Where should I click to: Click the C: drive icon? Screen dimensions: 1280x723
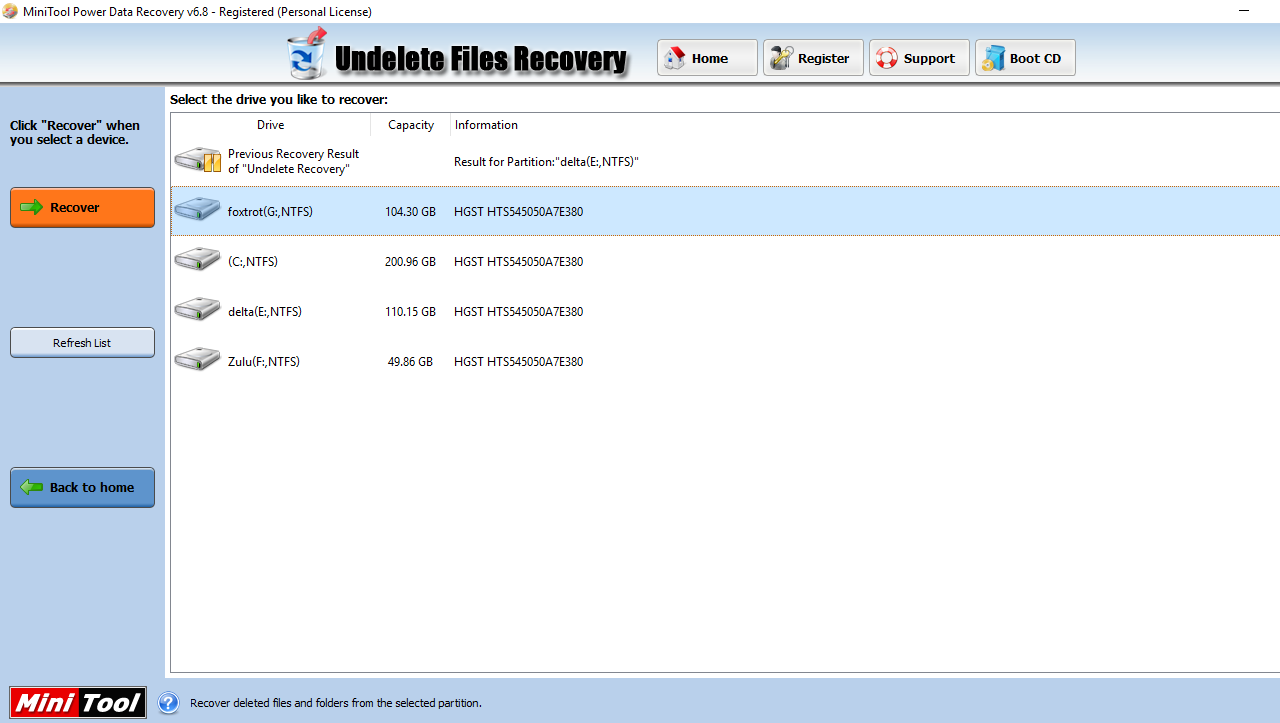pyautogui.click(x=197, y=260)
